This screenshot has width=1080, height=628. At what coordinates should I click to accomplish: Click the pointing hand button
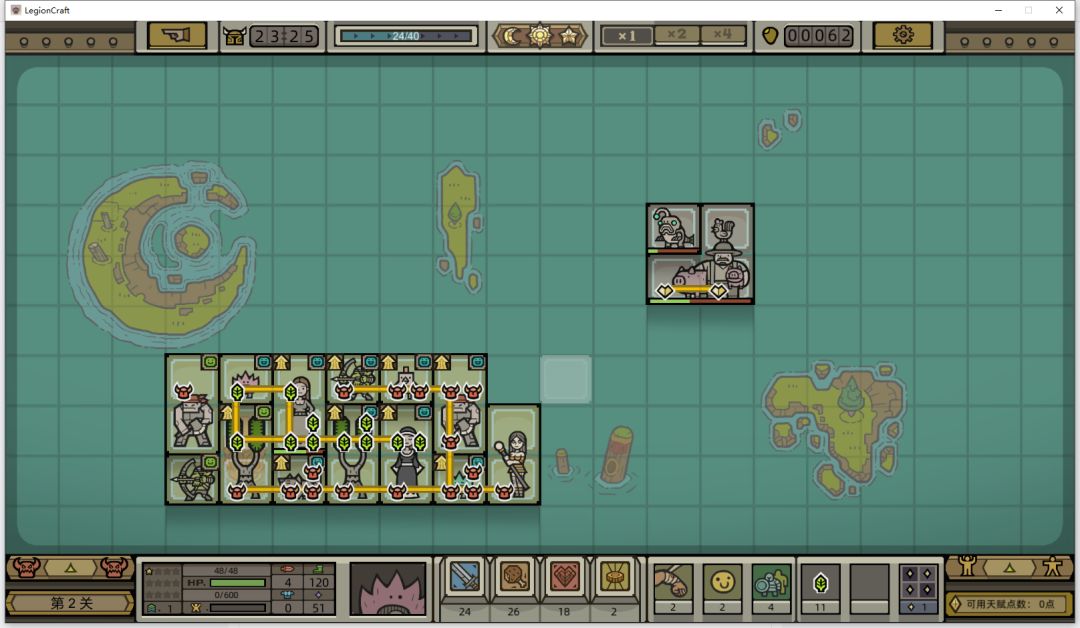(177, 36)
